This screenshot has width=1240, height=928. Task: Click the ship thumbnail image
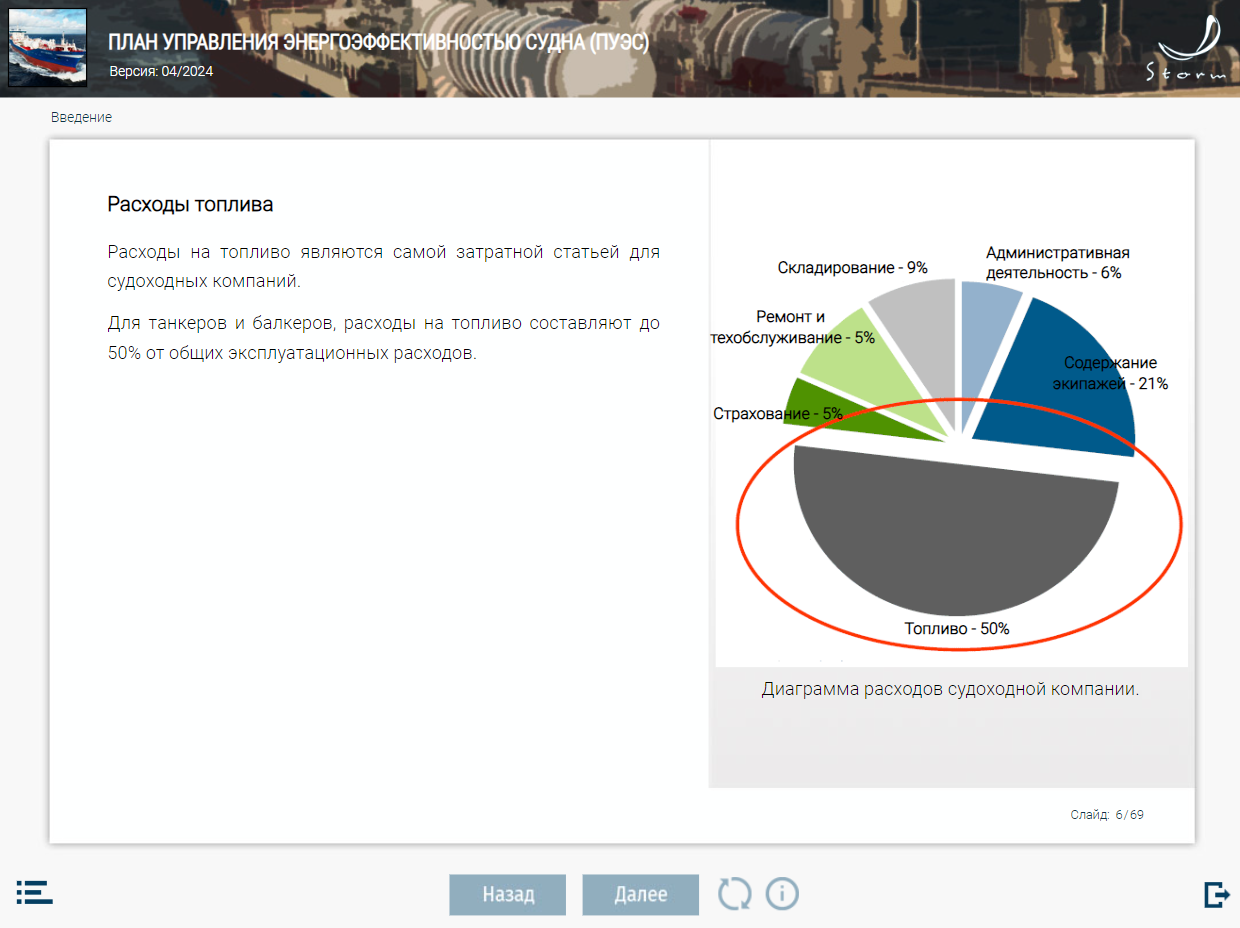[48, 48]
